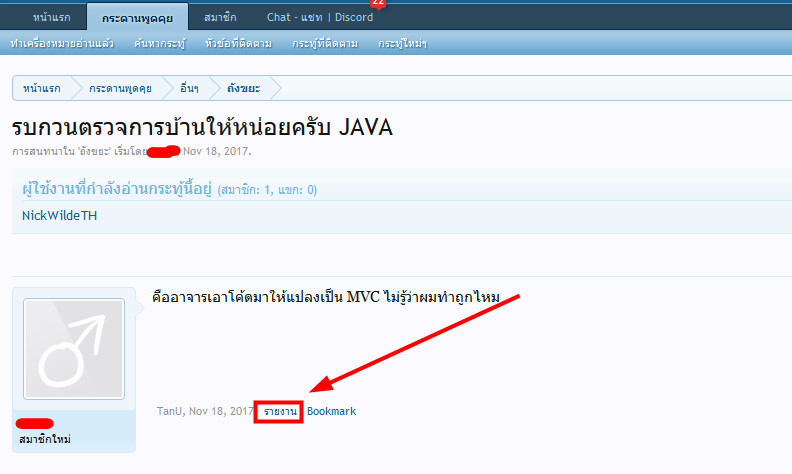The height and width of the screenshot is (474, 792).
Task: Select หัวข้อที่ติดตาม from the sub-menu
Action: click(238, 44)
